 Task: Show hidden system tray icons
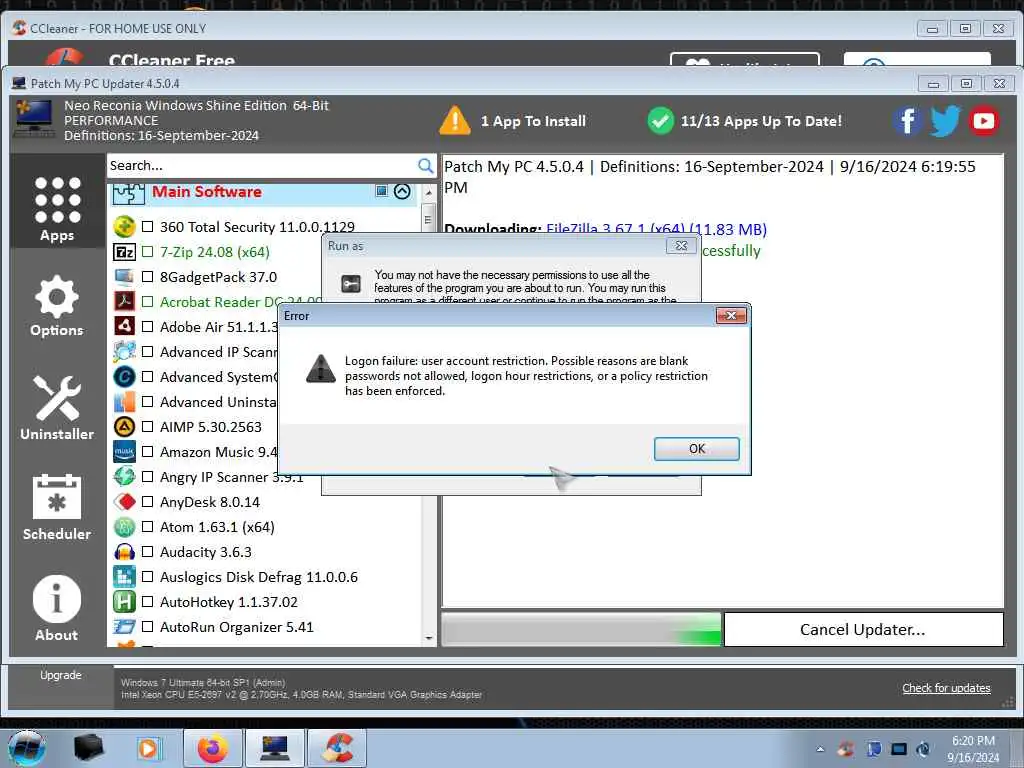click(820, 749)
